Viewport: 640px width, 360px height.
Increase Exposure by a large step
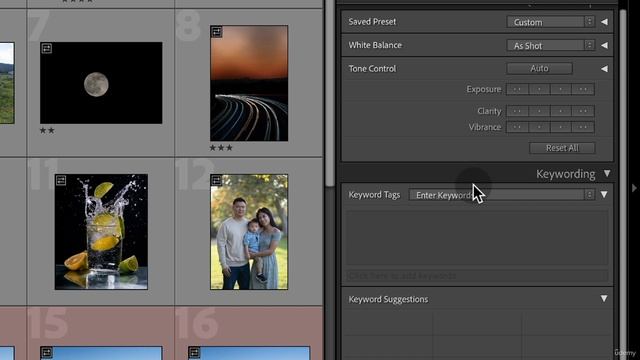pyautogui.click(x=583, y=89)
